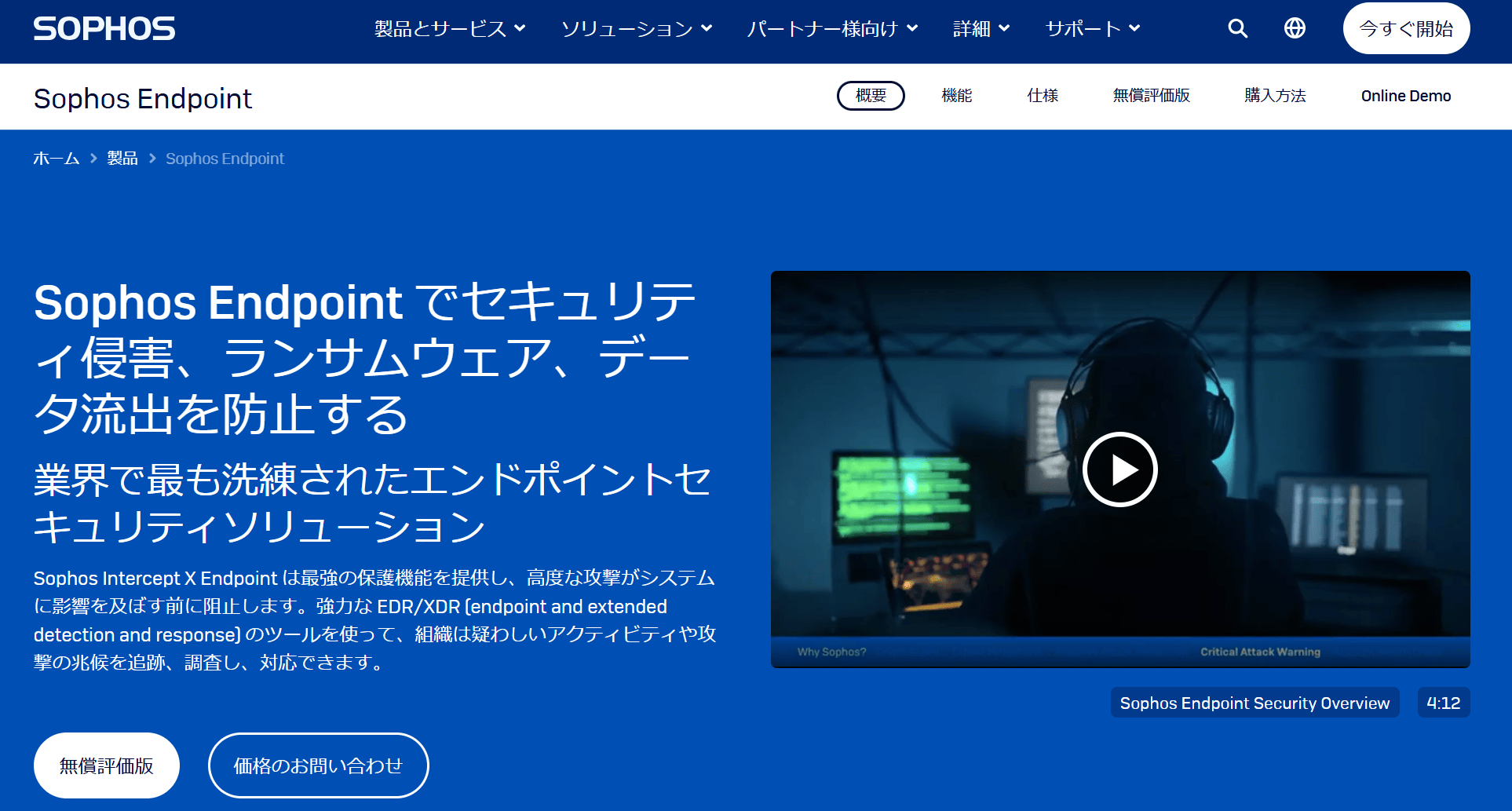The width and height of the screenshot is (1512, 811).
Task: Open the search magnifier icon
Action: coord(1237,28)
